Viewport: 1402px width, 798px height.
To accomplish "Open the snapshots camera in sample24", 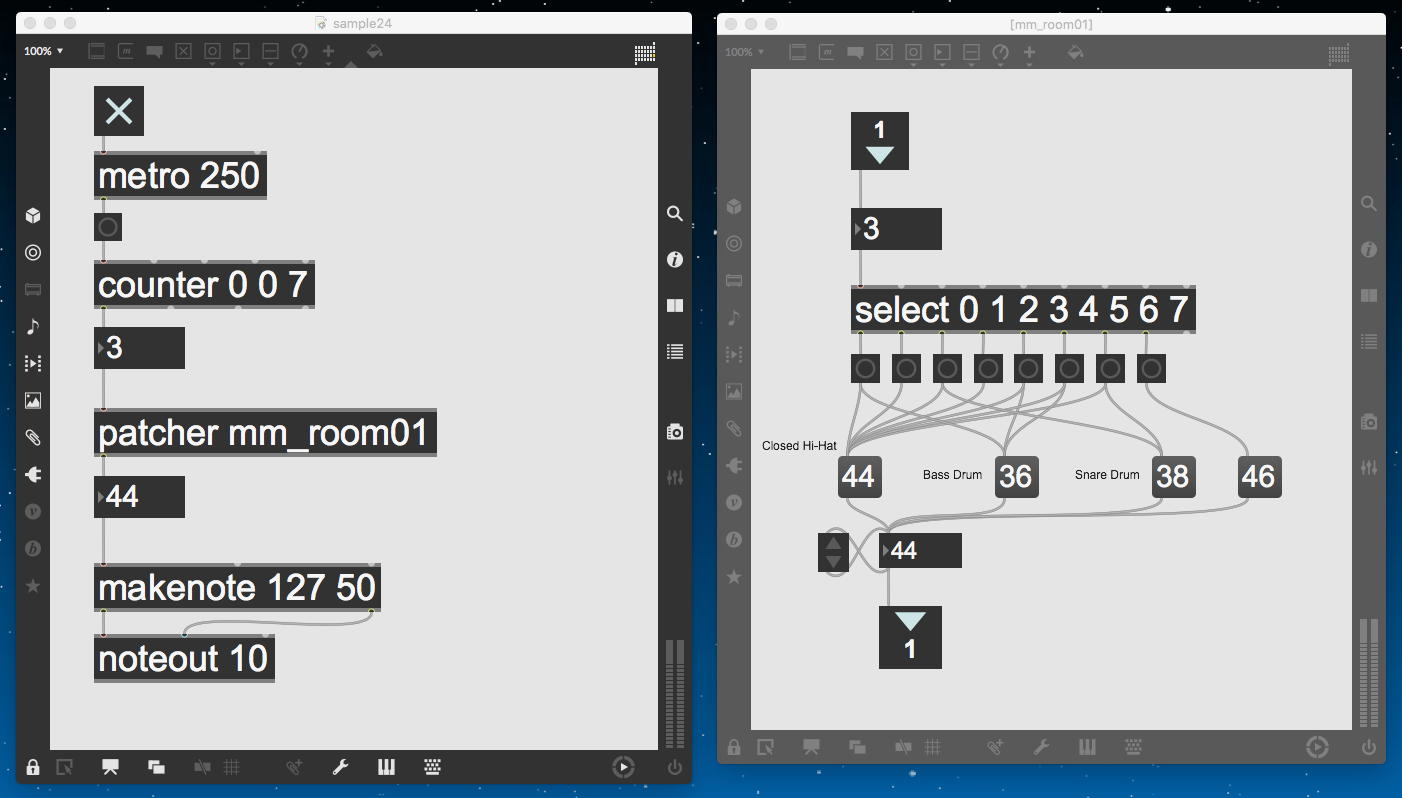I will [x=675, y=431].
